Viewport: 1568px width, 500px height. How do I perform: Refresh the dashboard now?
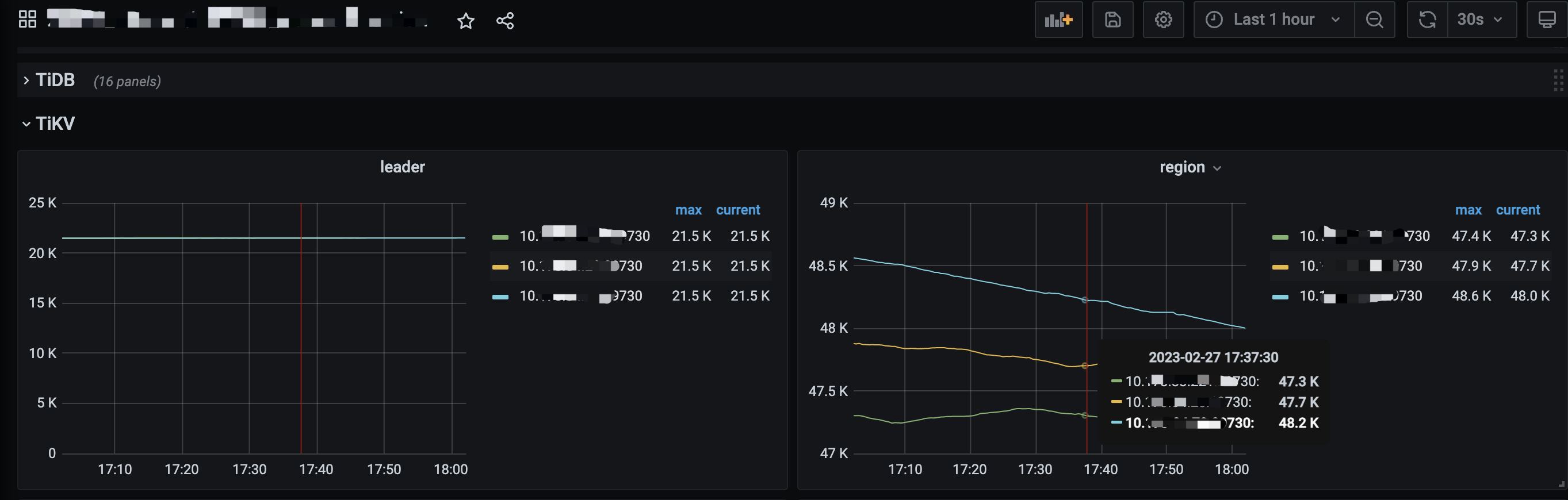[x=1427, y=20]
